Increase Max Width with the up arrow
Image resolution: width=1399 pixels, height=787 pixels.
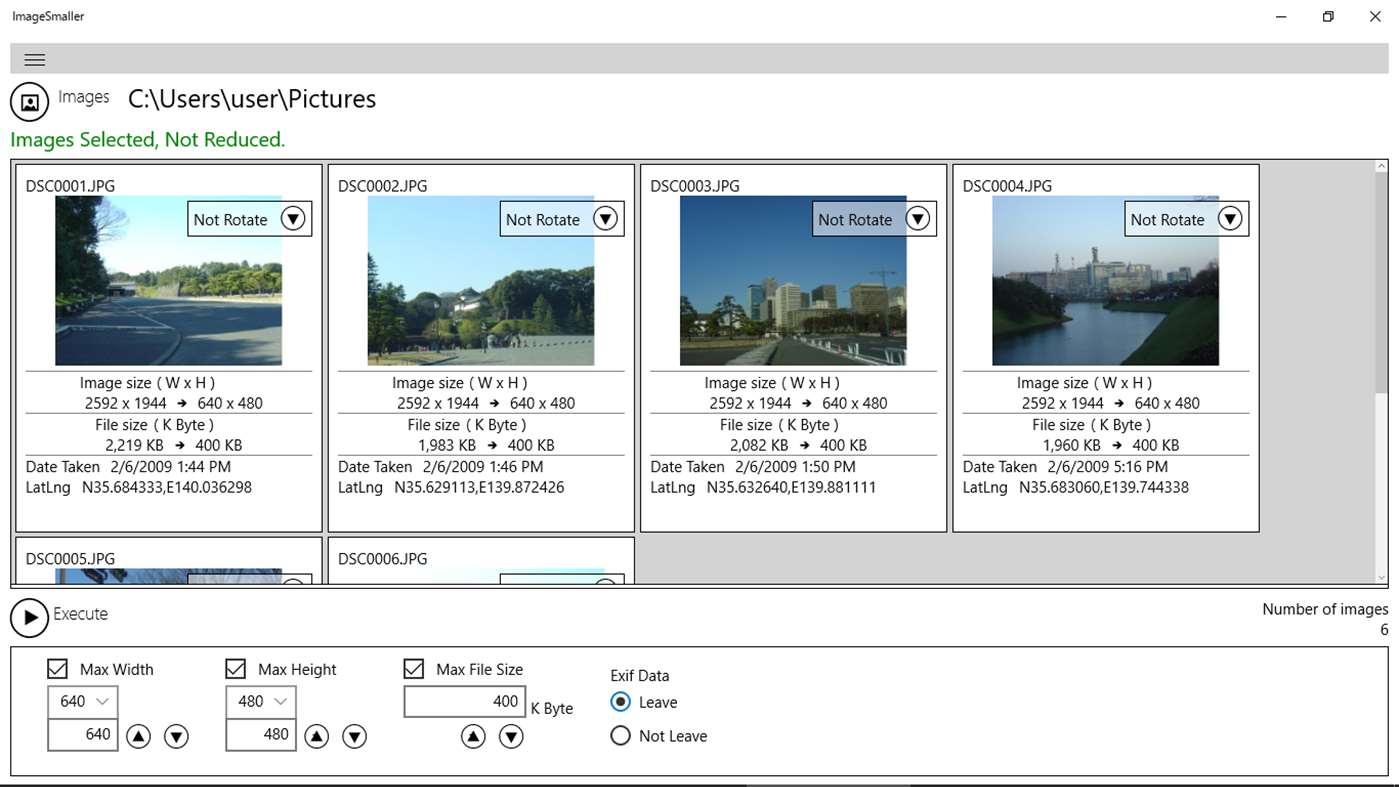(138, 737)
